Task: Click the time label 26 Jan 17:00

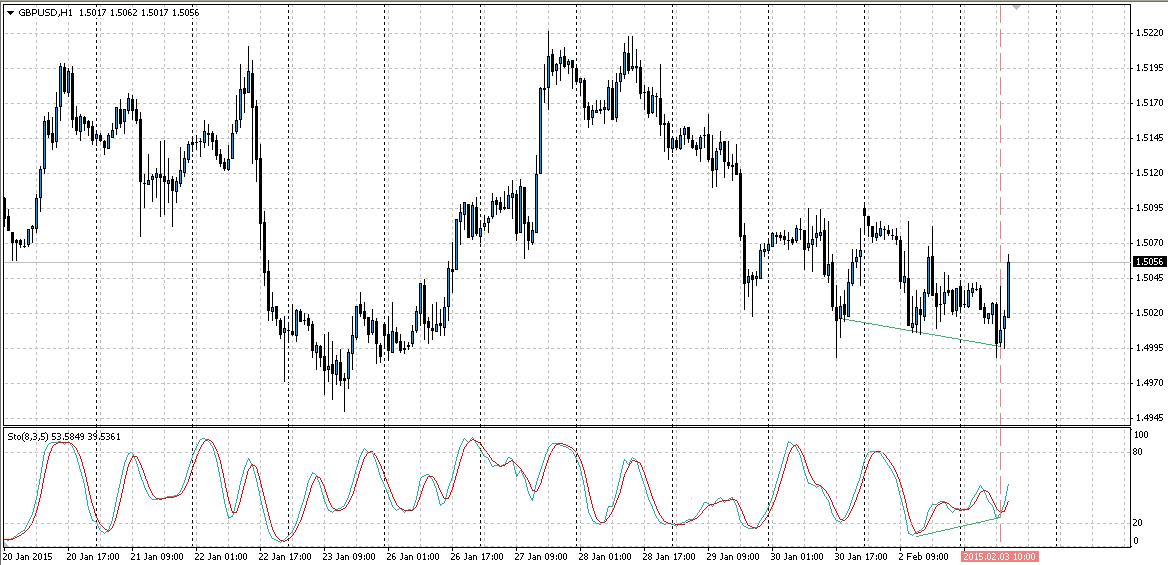Action: pyautogui.click(x=477, y=557)
